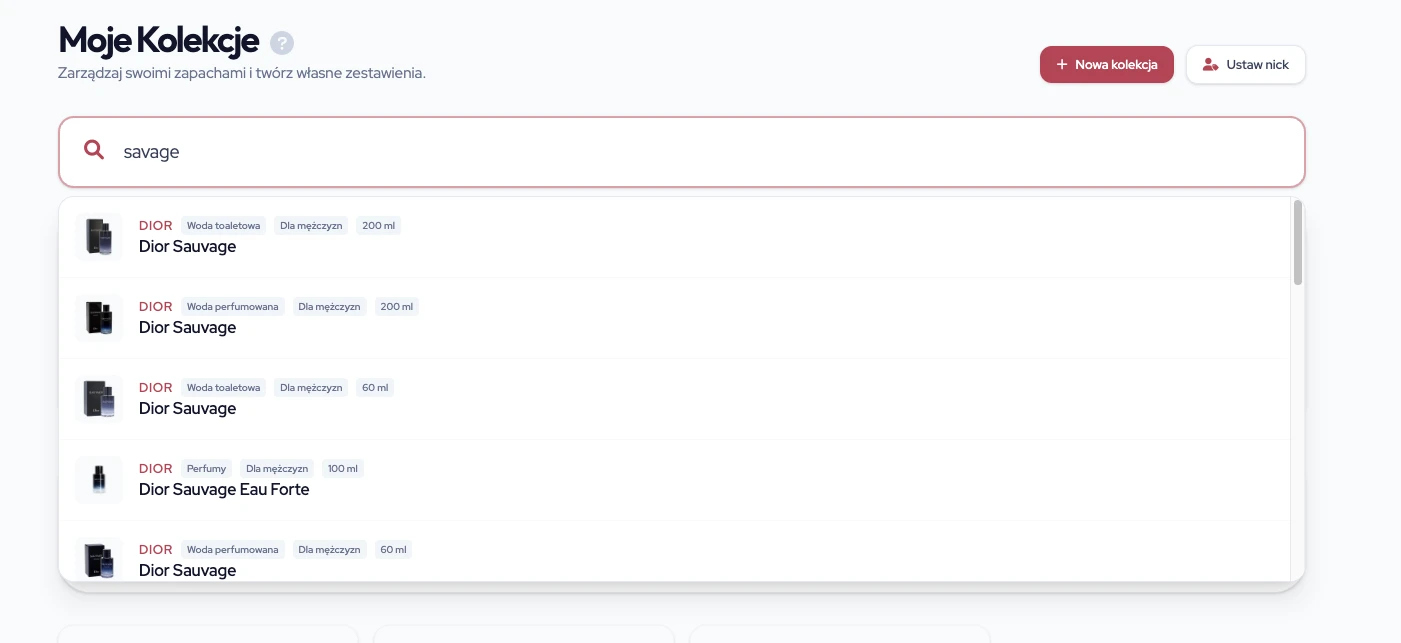
Task: Click the Woda toaletowa 60 ml bottle image
Action: tap(99, 399)
